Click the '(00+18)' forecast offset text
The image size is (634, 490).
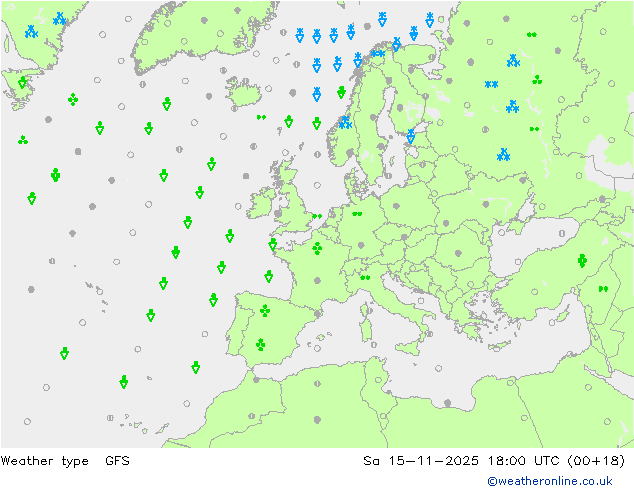(596, 460)
